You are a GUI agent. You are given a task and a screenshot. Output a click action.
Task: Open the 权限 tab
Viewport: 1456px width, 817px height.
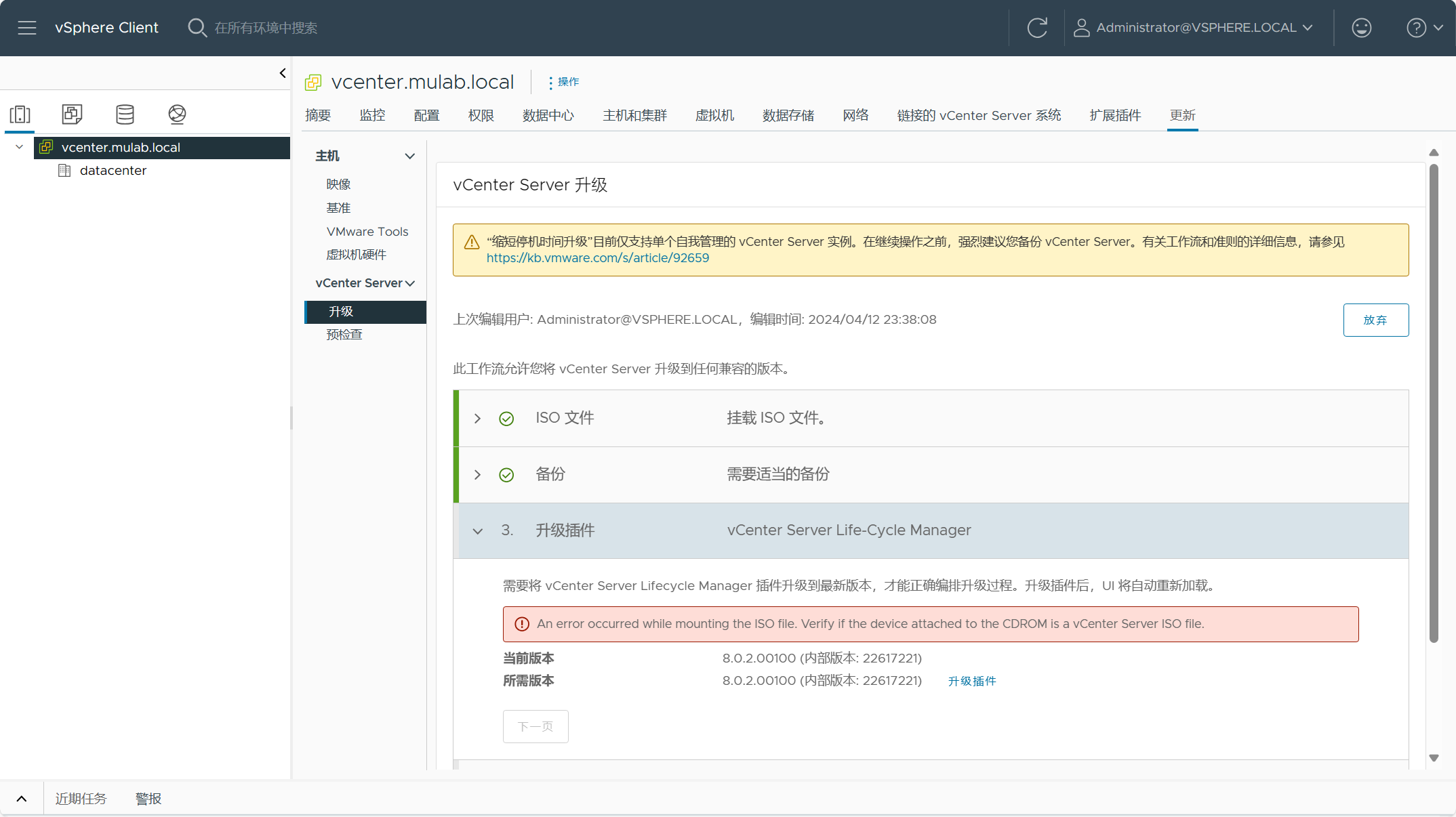pos(481,115)
